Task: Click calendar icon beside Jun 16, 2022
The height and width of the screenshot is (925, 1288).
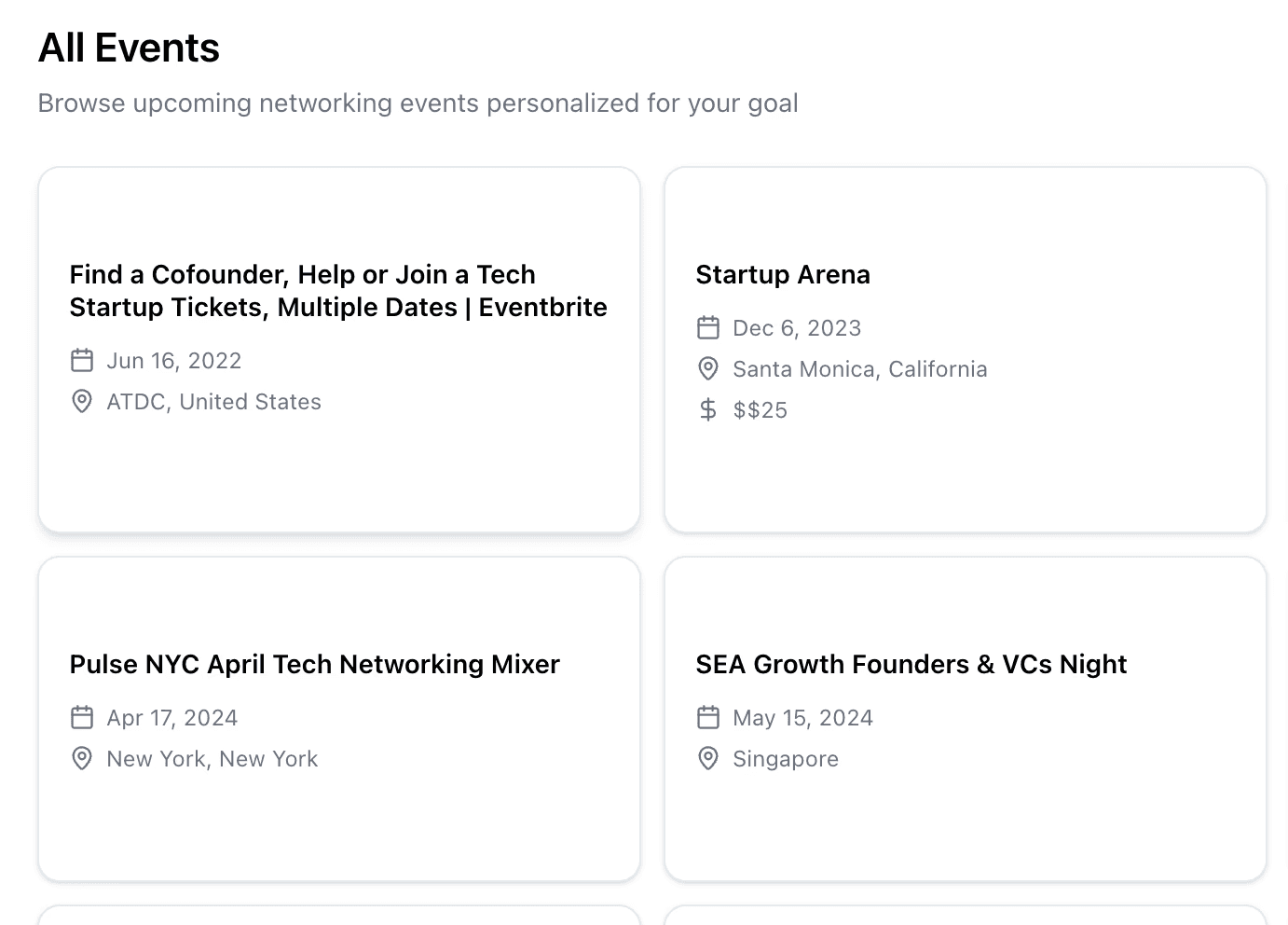Action: point(82,360)
